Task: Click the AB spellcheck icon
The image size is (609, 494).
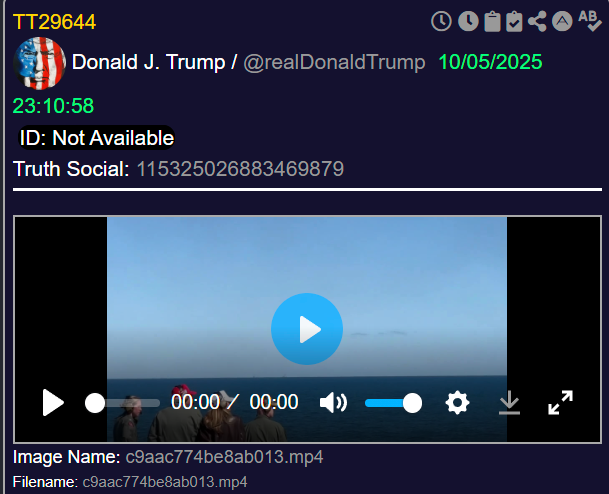Action: 589,21
